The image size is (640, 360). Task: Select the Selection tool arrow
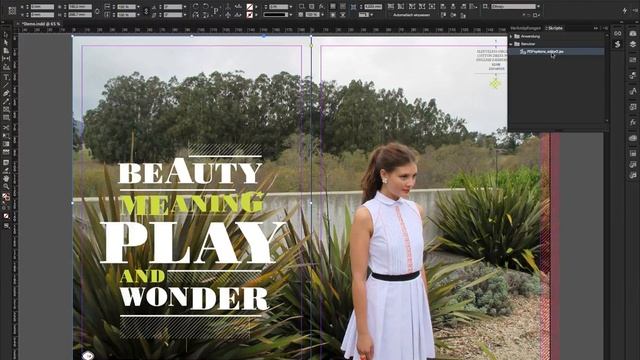(x=6, y=35)
